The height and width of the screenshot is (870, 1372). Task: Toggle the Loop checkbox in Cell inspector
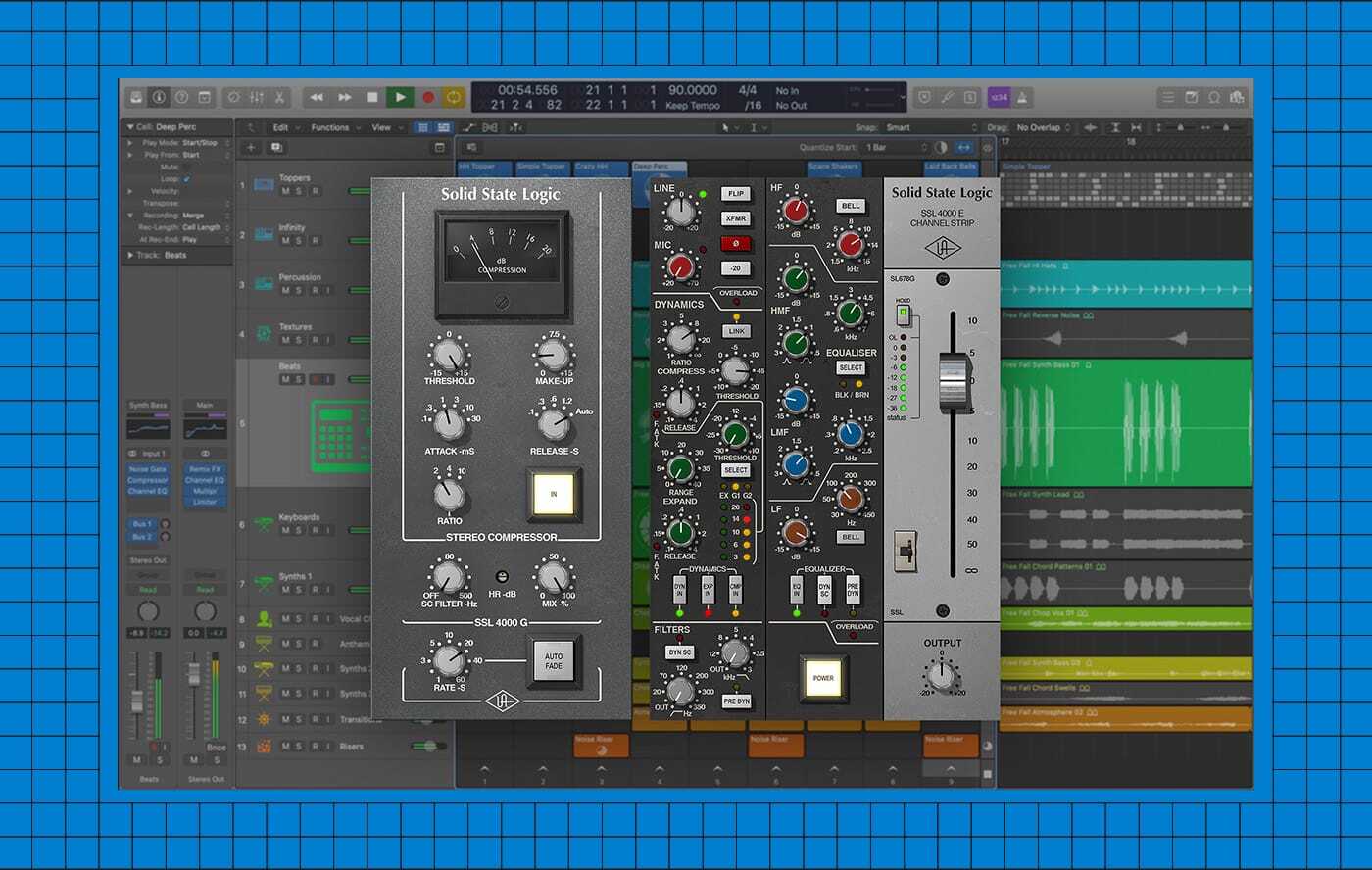187,179
